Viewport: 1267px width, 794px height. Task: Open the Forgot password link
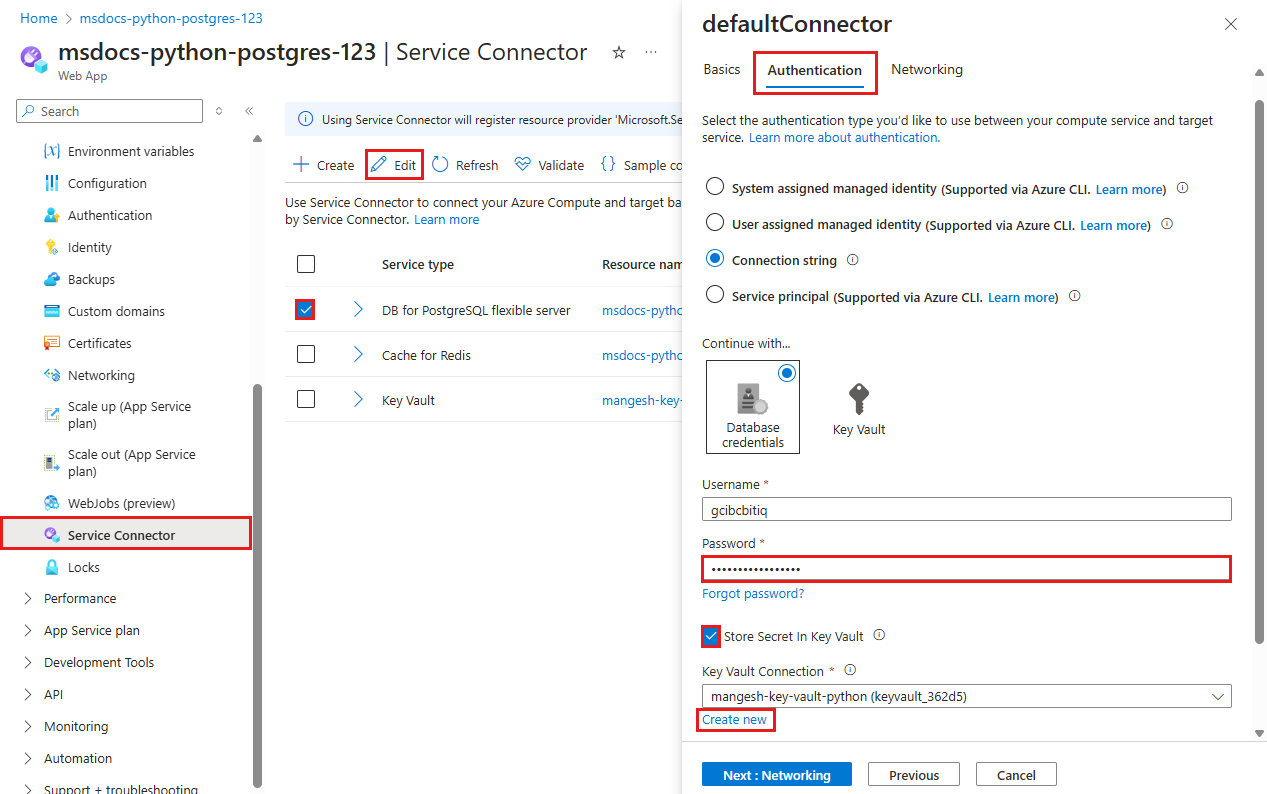(752, 593)
